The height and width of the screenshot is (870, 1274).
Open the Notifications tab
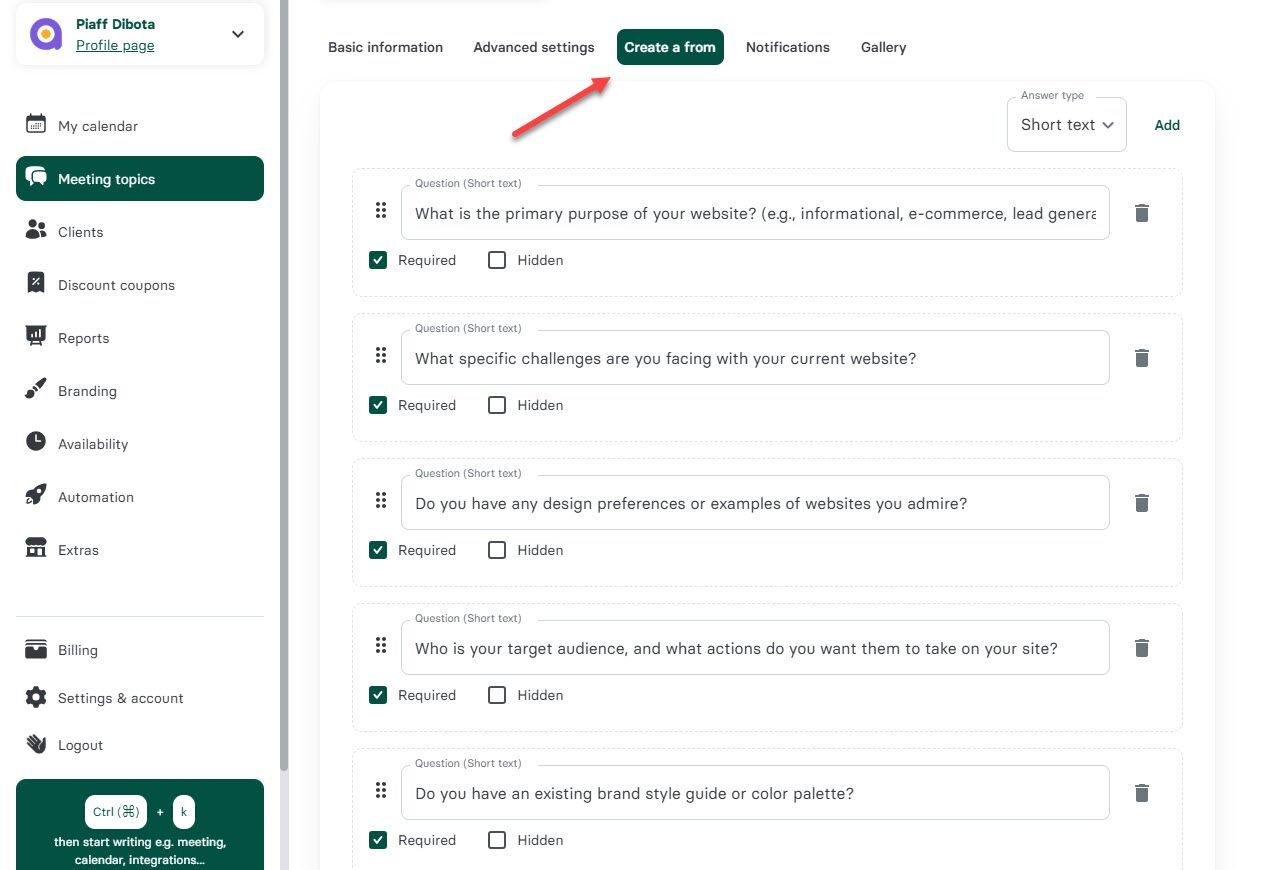point(787,47)
